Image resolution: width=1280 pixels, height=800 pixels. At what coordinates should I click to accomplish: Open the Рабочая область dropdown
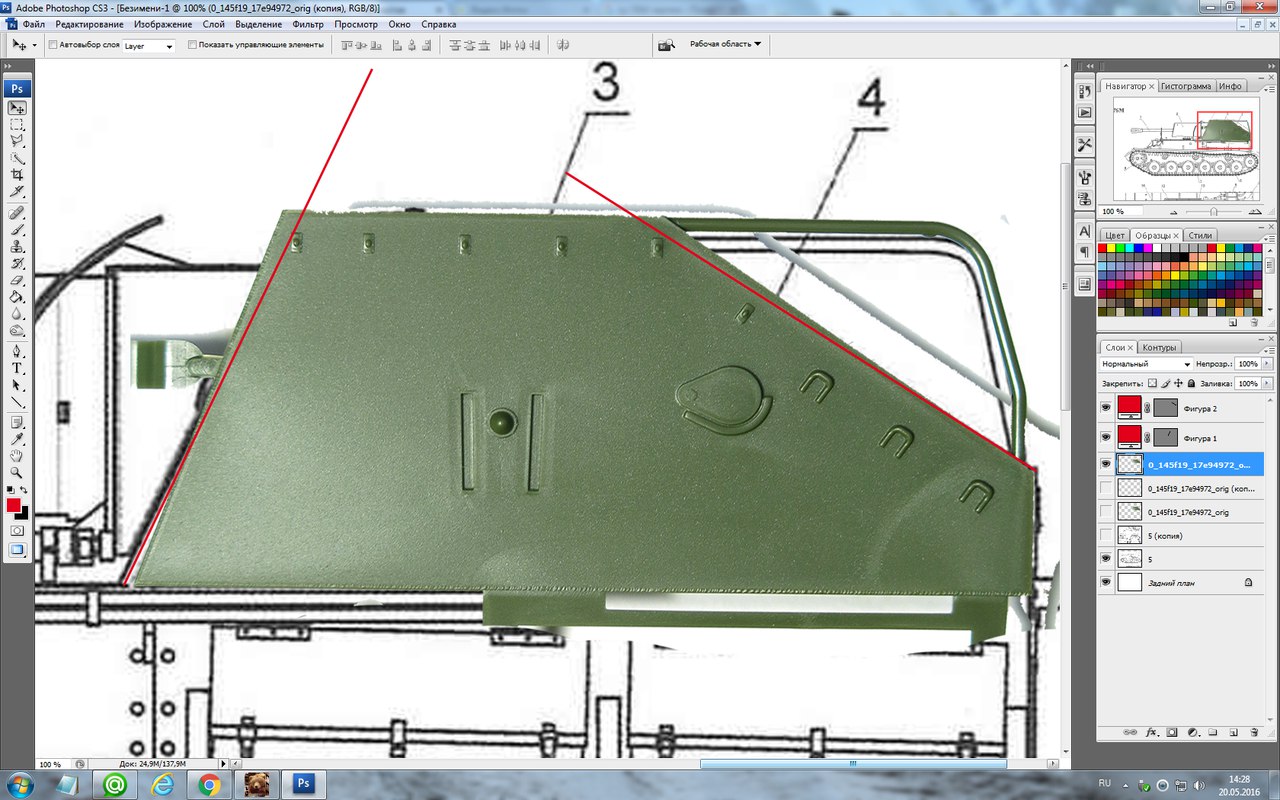click(725, 44)
